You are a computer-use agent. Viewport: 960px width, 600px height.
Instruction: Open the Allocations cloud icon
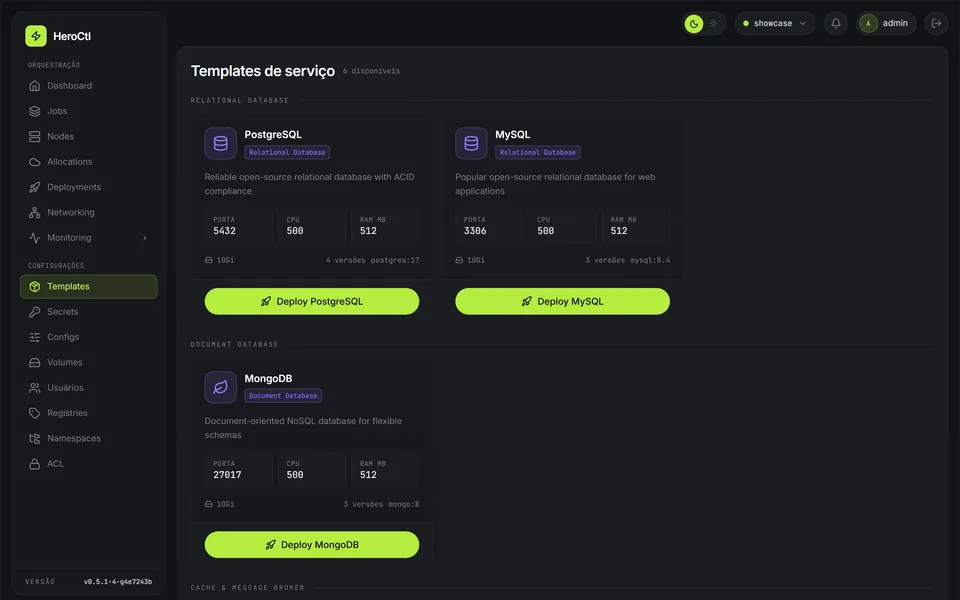(x=35, y=162)
